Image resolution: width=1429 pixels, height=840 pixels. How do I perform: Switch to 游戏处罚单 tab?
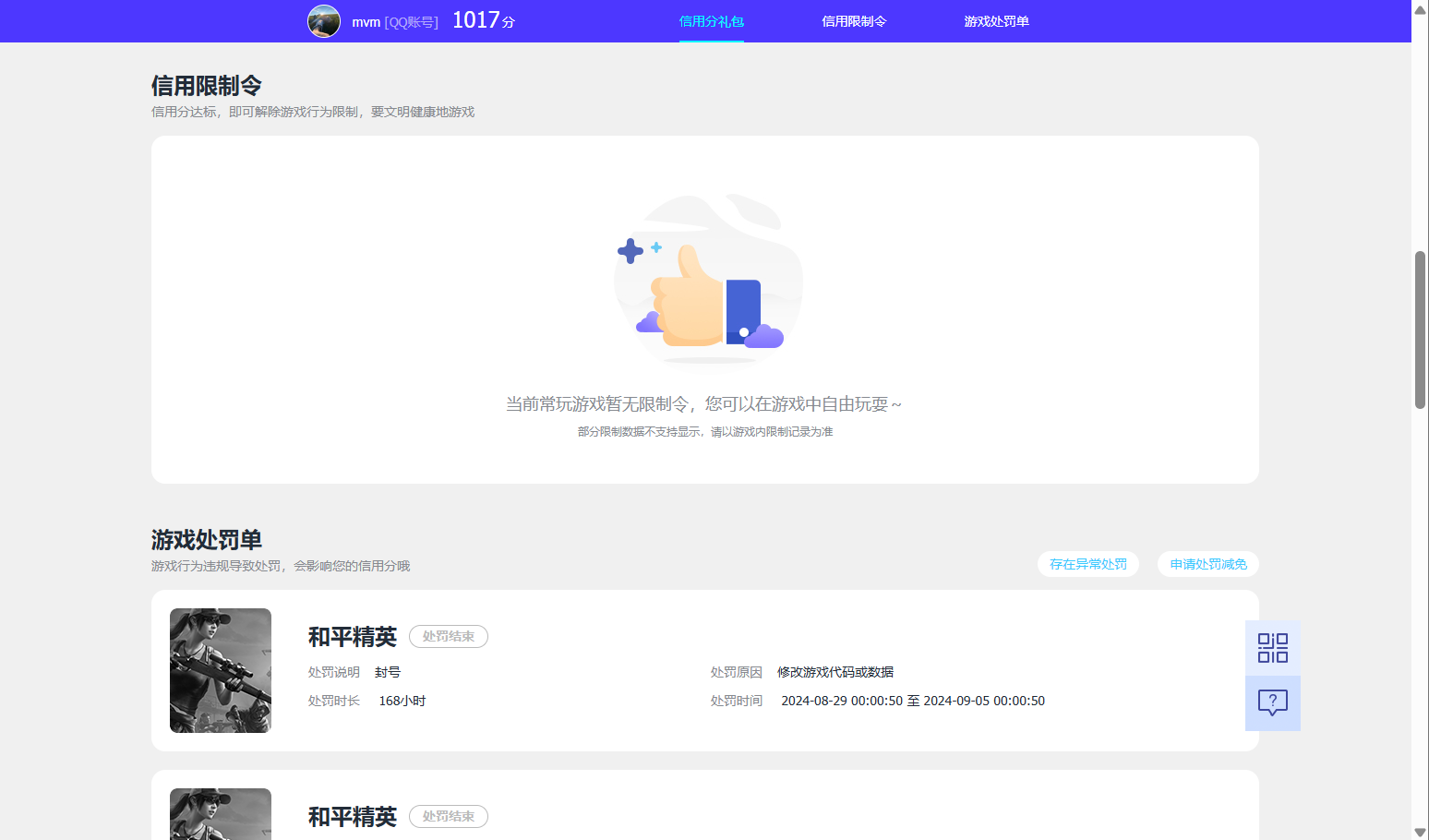[x=996, y=21]
